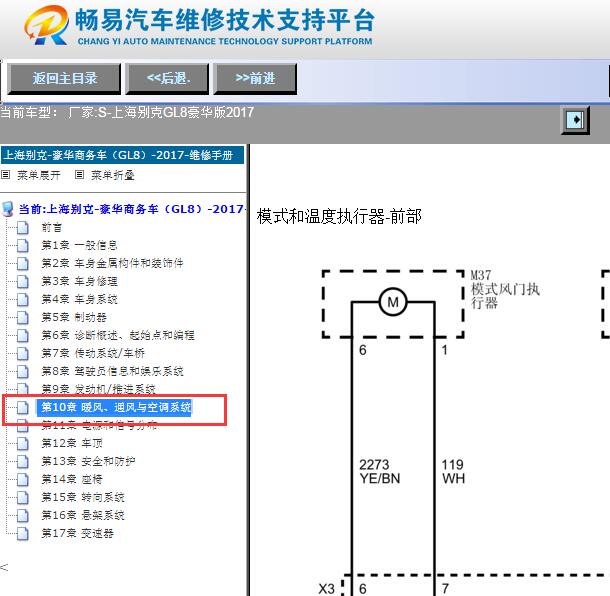
Task: Open 第5章 制动器
Action: tap(74, 317)
